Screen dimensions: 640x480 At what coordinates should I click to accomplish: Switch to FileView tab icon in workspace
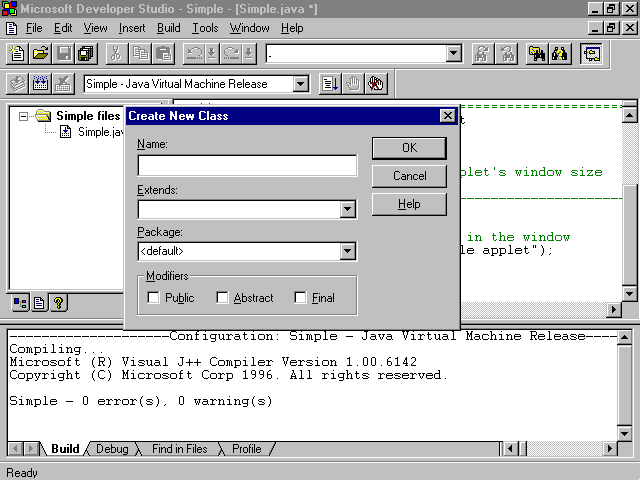[x=39, y=302]
